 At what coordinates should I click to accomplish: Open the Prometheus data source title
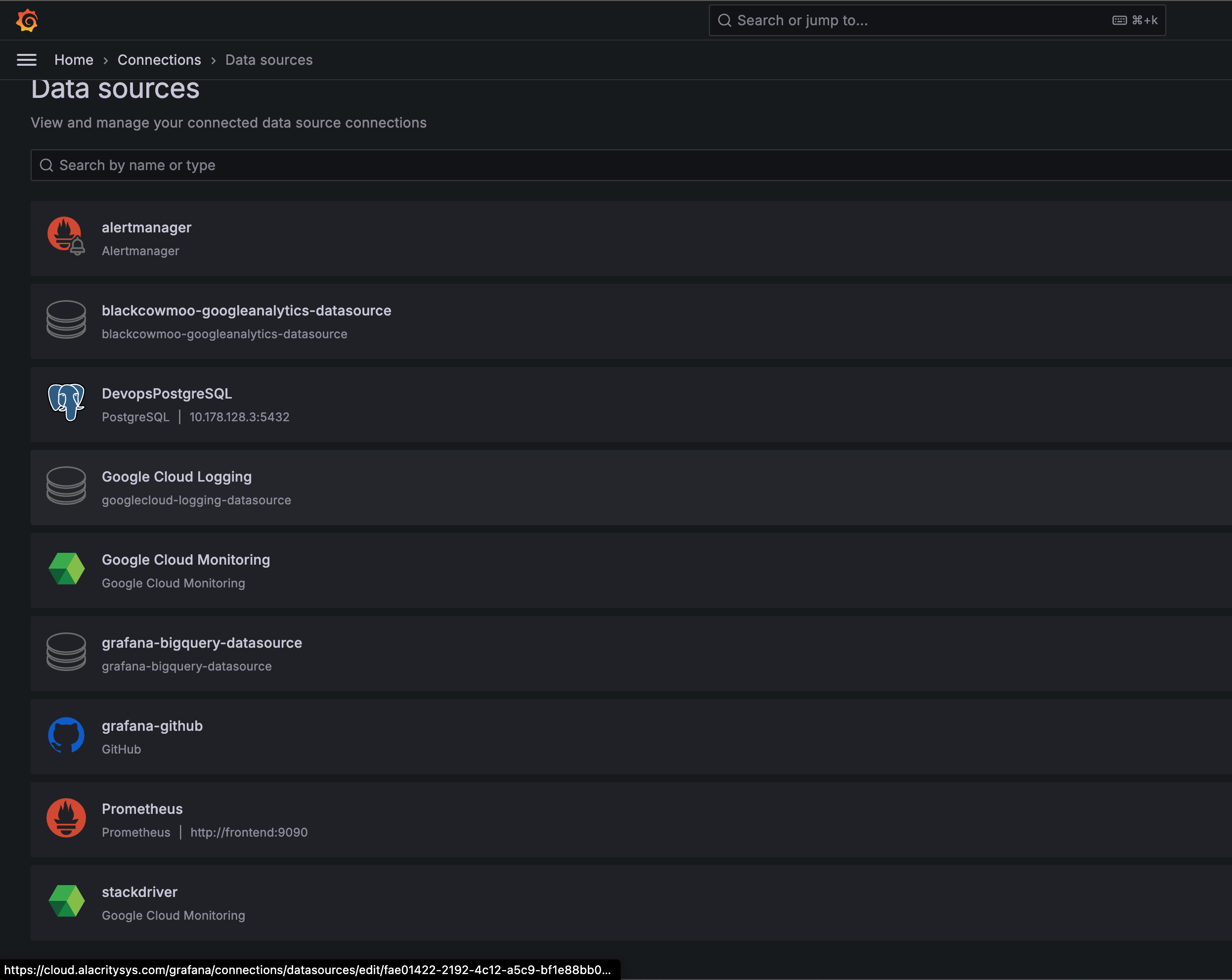[x=142, y=809]
